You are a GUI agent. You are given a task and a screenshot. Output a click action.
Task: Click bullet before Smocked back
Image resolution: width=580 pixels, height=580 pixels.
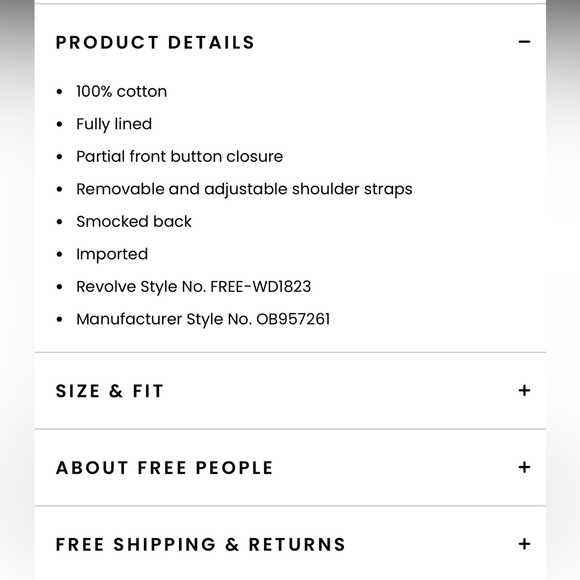[x=60, y=222]
